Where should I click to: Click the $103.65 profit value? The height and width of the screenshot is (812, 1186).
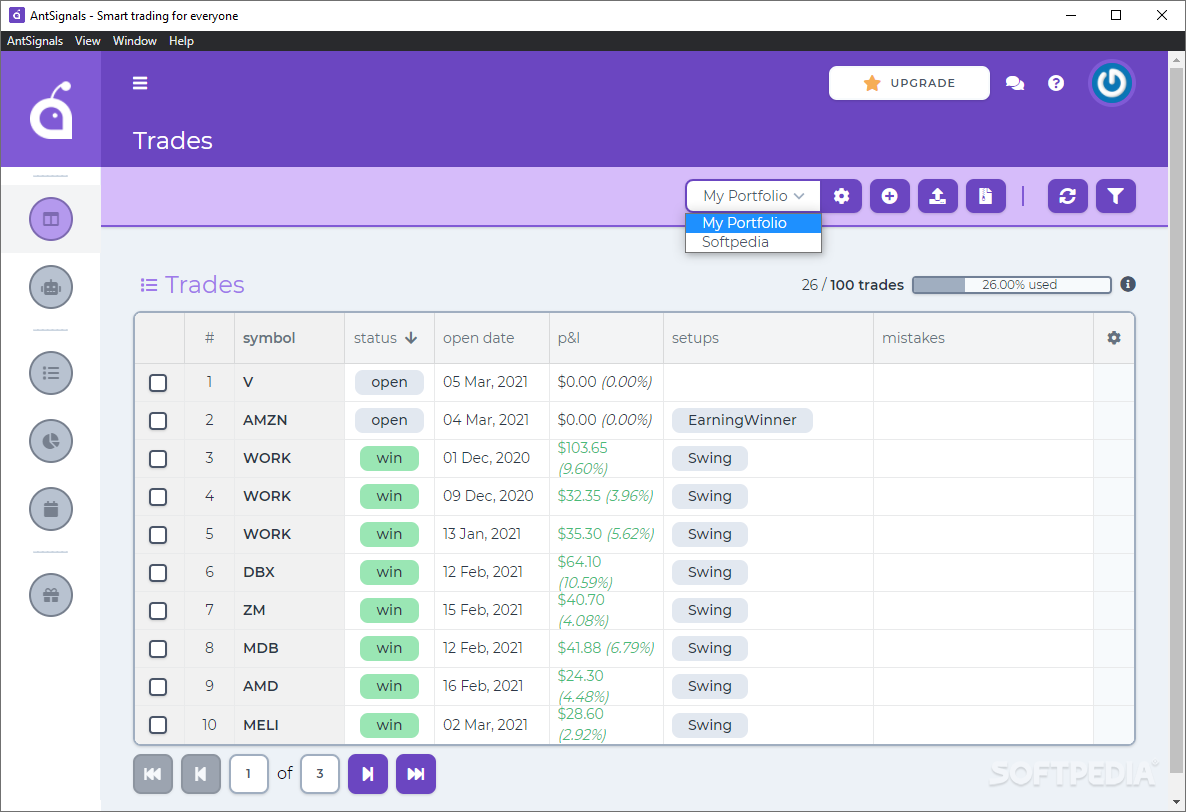(x=582, y=448)
